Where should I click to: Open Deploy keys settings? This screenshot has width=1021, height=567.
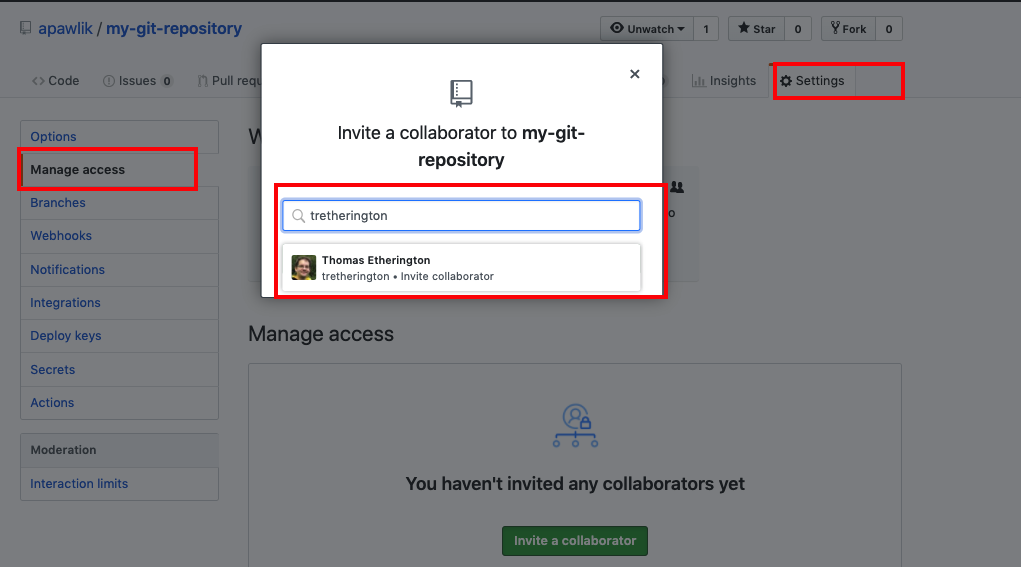point(119,336)
